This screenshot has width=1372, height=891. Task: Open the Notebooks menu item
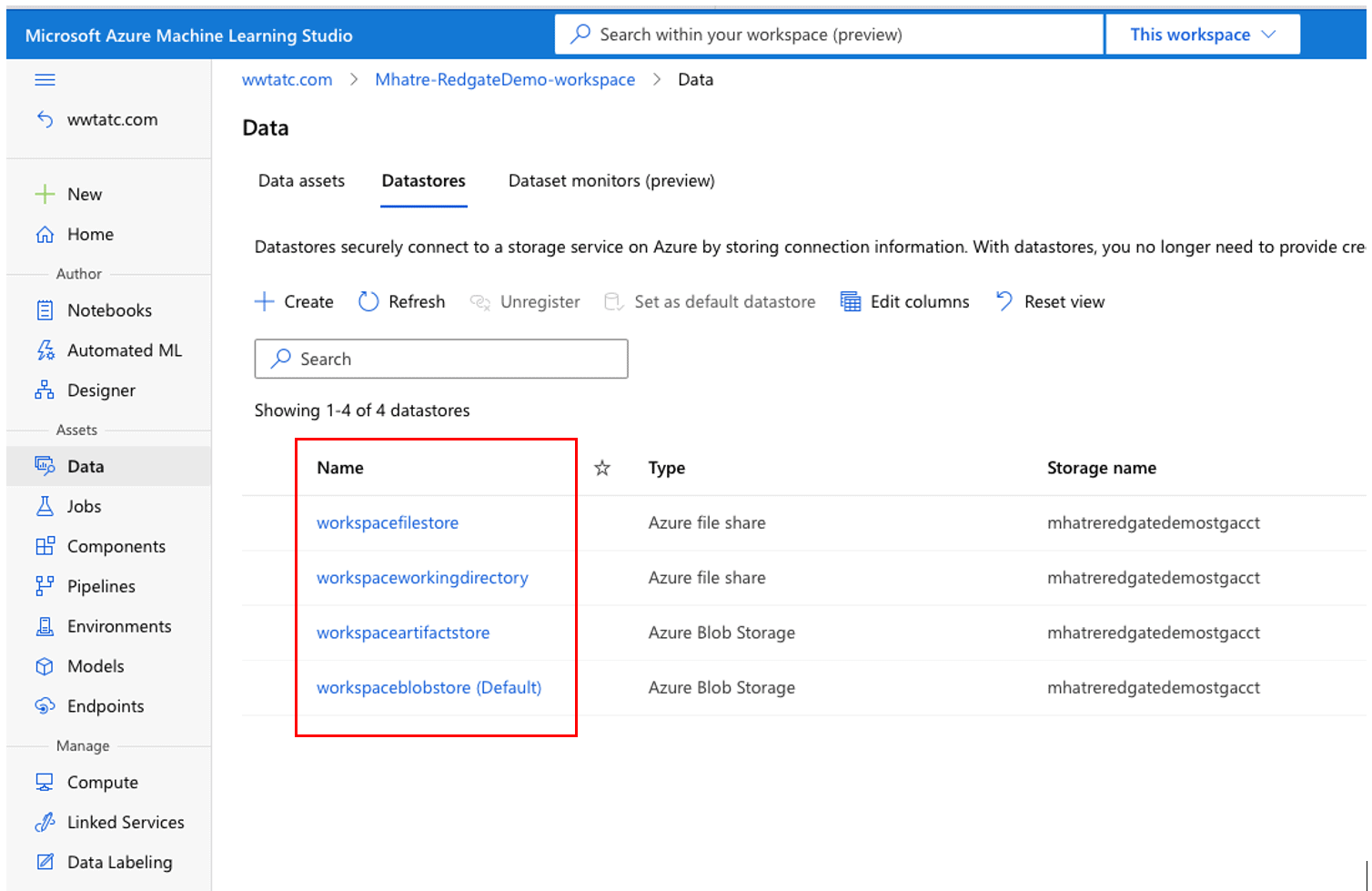(x=109, y=310)
